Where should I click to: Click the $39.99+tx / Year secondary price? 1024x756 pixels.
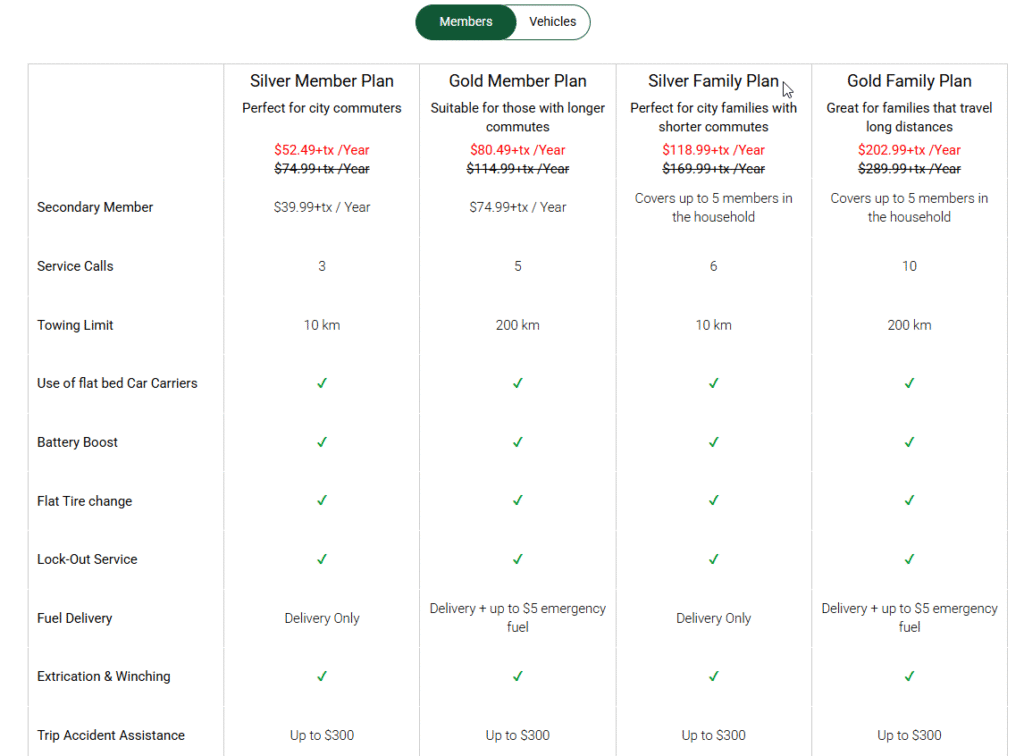pyautogui.click(x=322, y=207)
